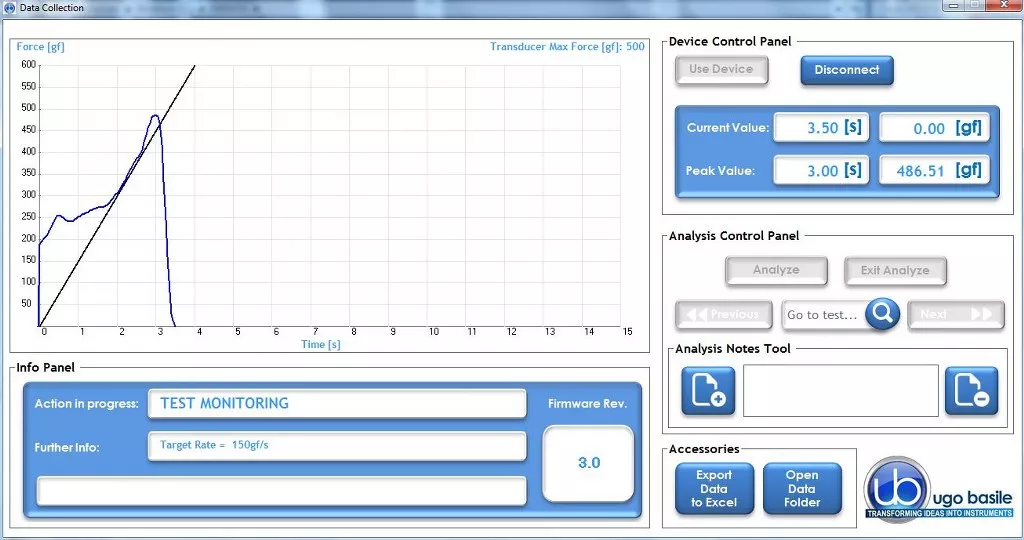Click the Use Device button
1024x540 pixels.
pyautogui.click(x=721, y=70)
